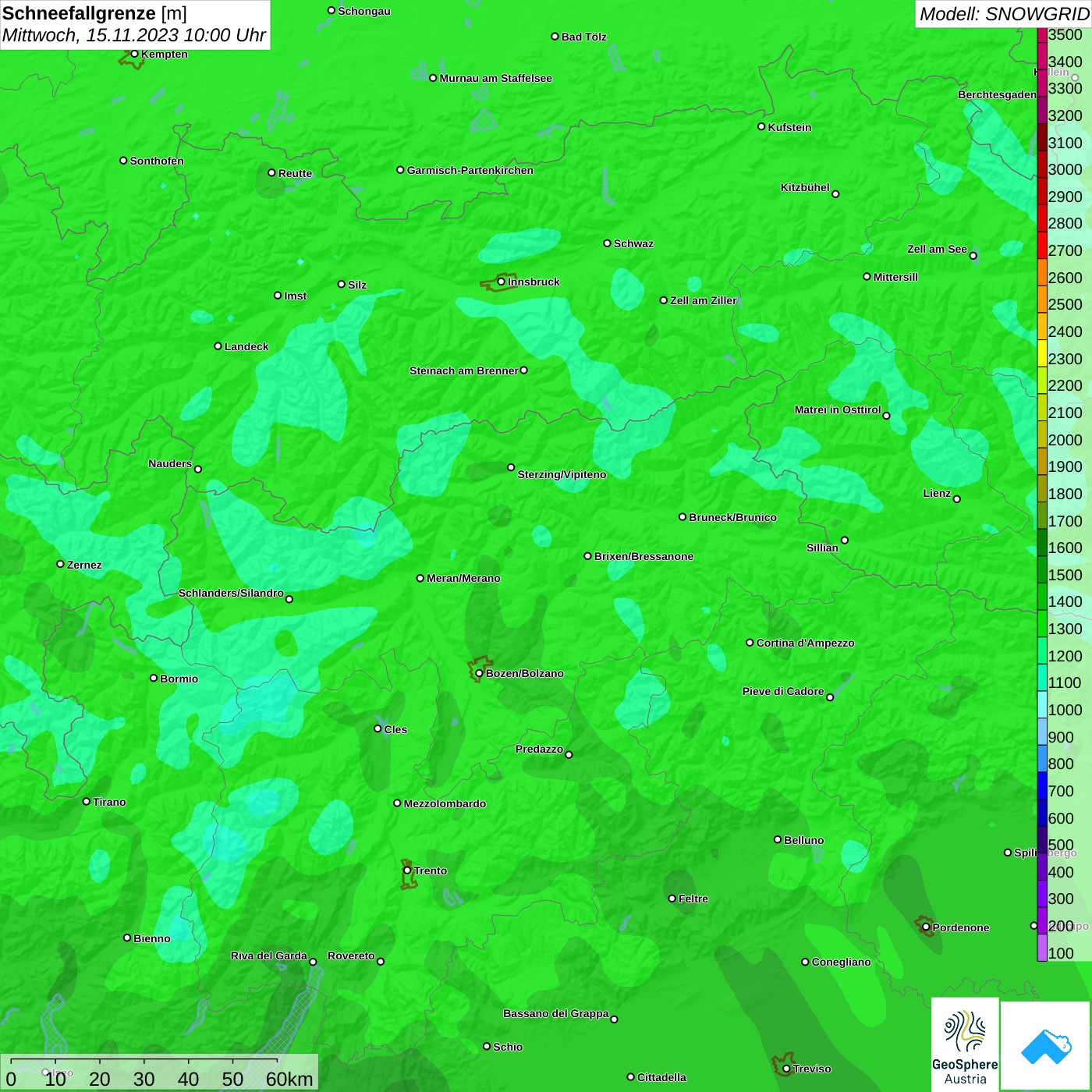Click the Tirano marker dot
The image size is (1092, 1092).
[x=87, y=801]
